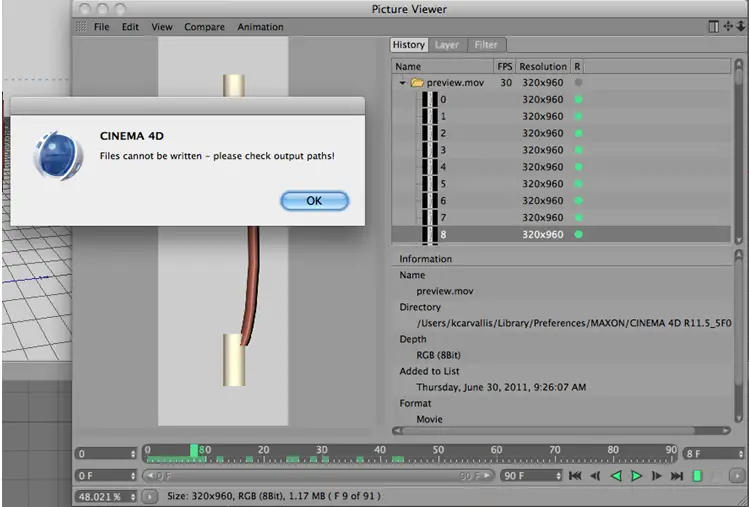Play the animation forwards
Image resolution: width=749 pixels, height=507 pixels.
pos(636,476)
